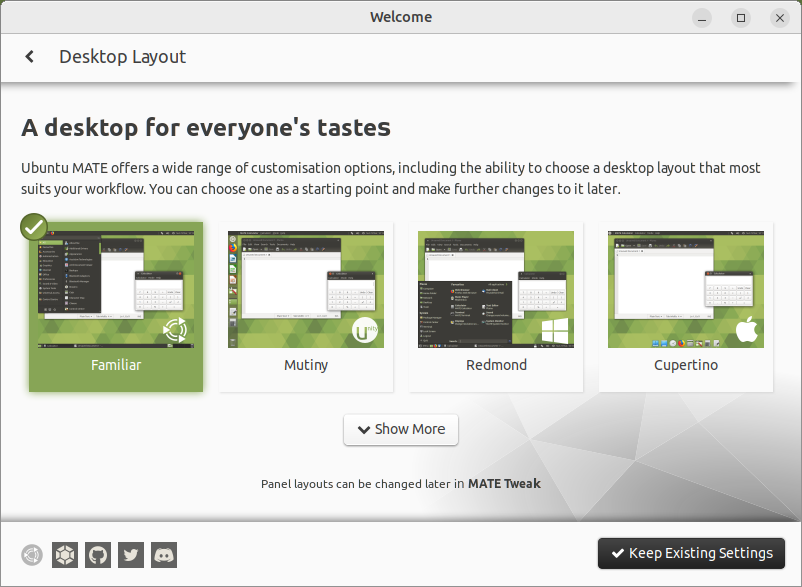Minimize the Welcome window
This screenshot has width=802, height=587.
tap(703, 17)
